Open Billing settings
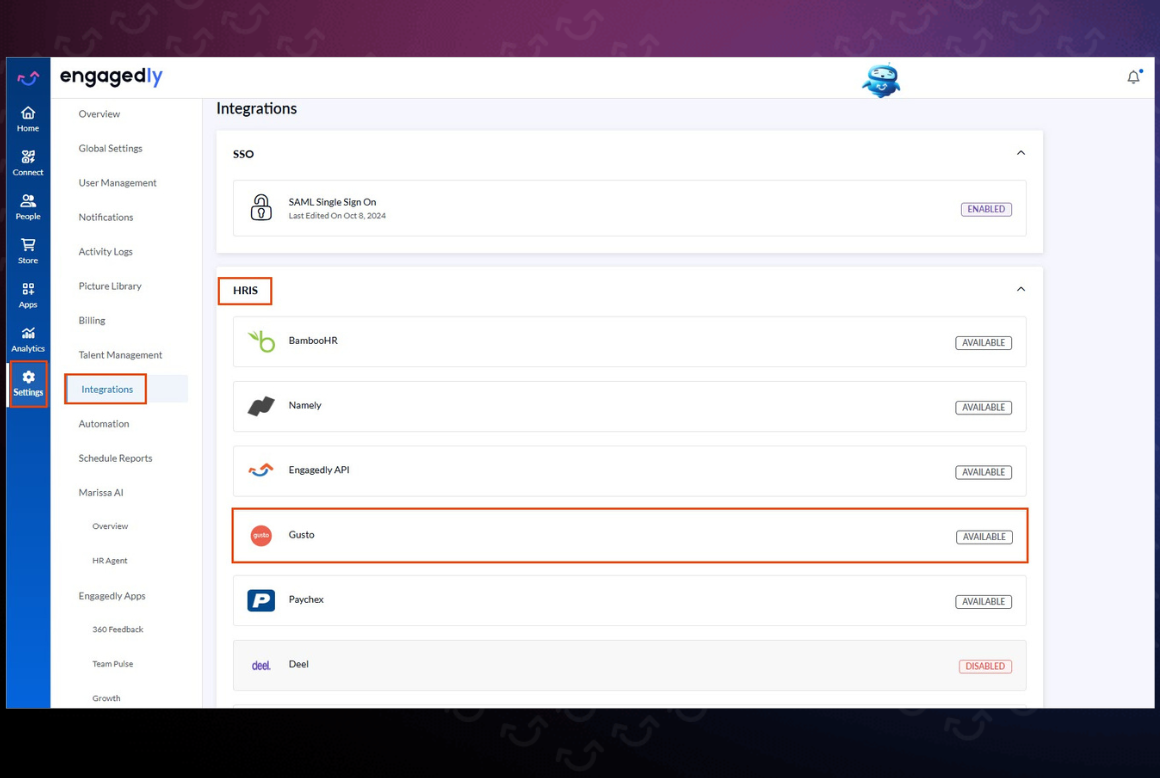The image size is (1160, 778). click(92, 321)
